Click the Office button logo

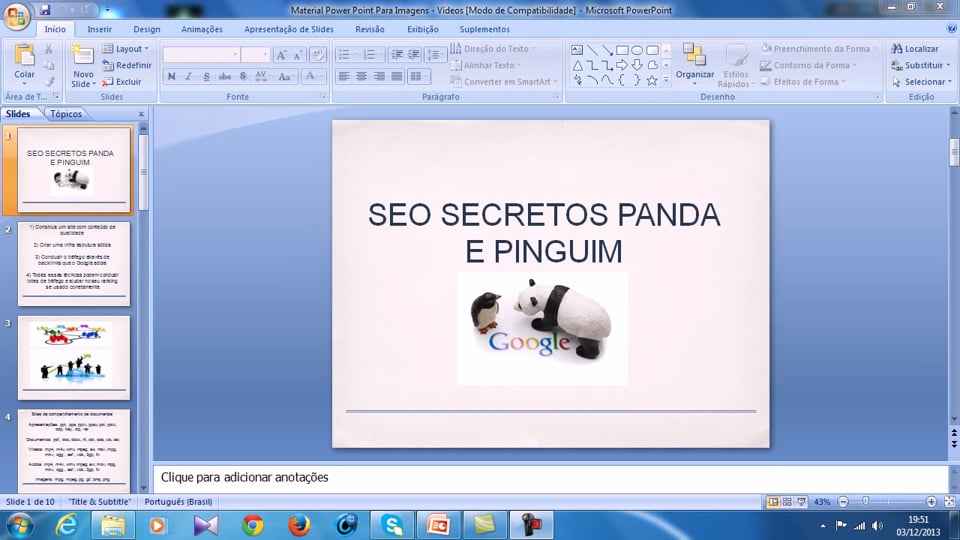[x=17, y=16]
